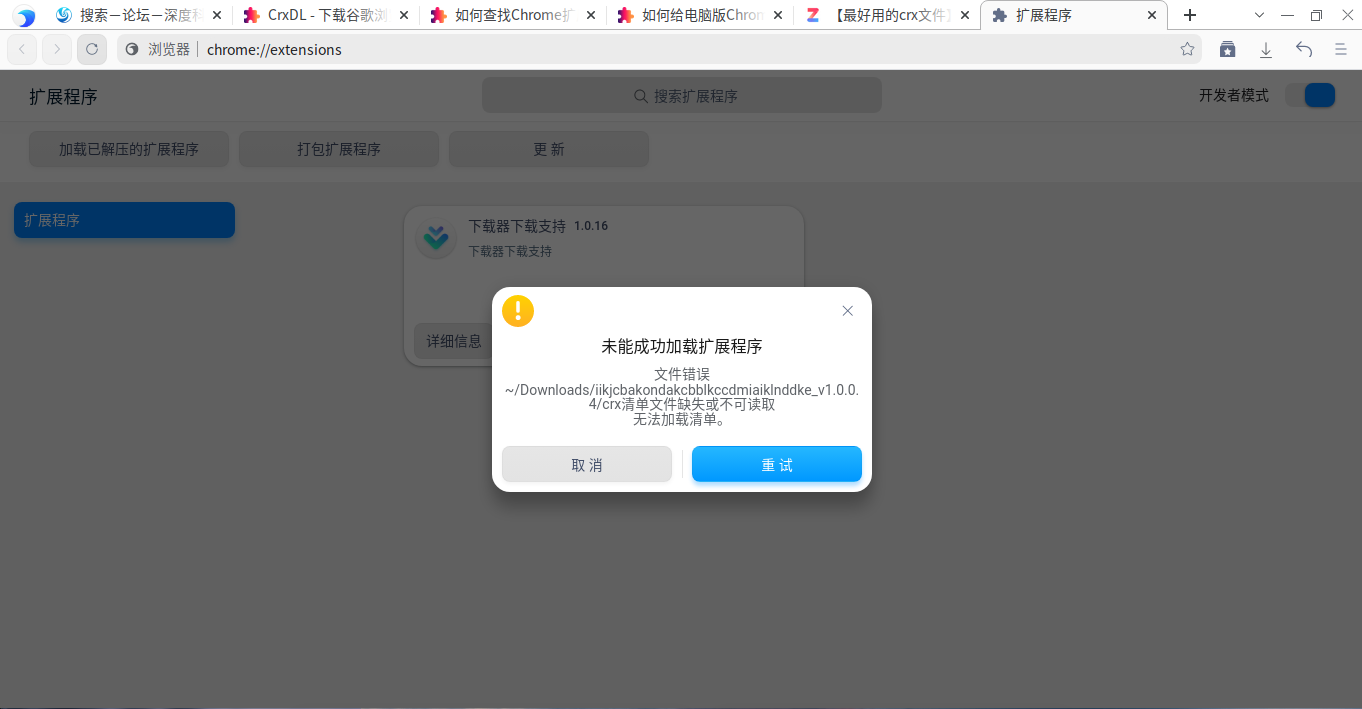
Task: Click the 下载器下载支持 extension icon
Action: pyautogui.click(x=435, y=238)
